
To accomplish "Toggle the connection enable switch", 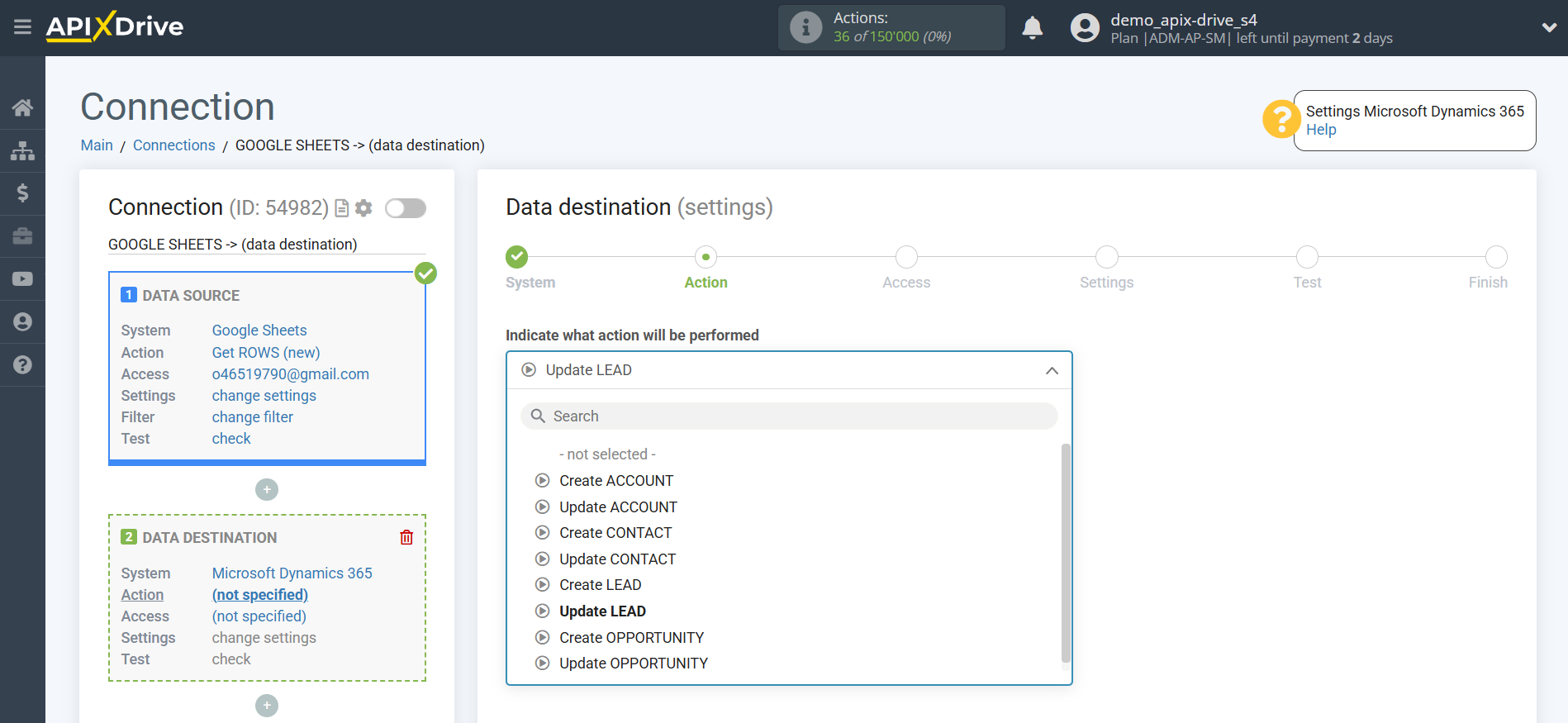I will [x=406, y=208].
